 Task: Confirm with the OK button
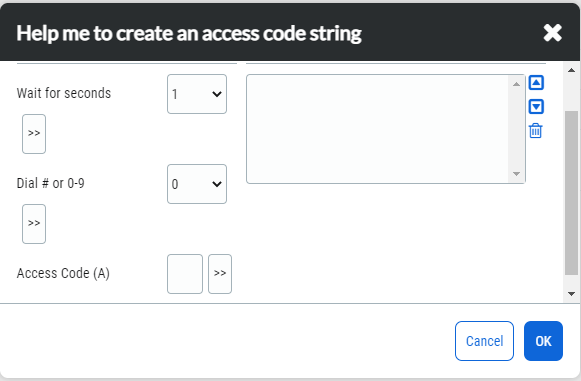pyautogui.click(x=543, y=341)
